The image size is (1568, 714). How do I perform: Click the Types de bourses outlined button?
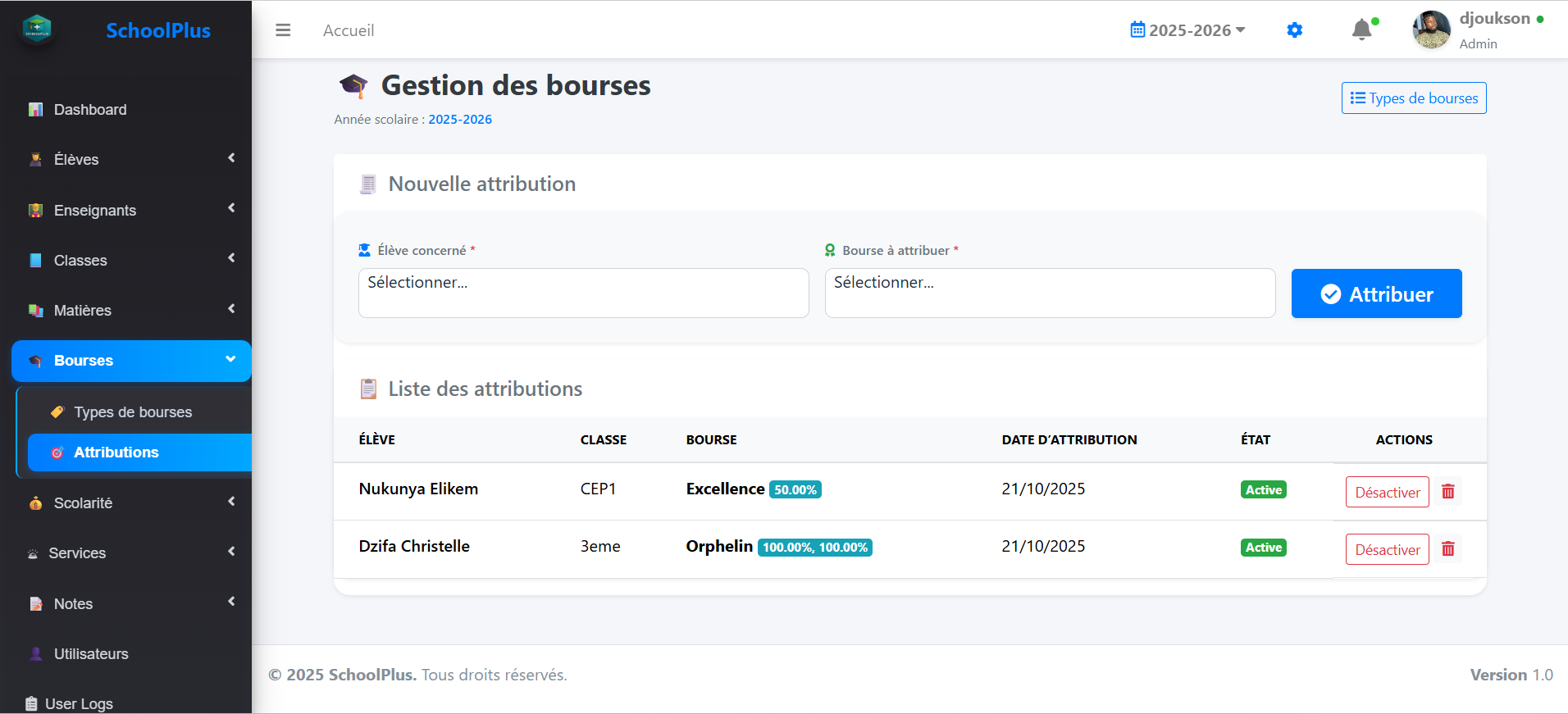click(x=1413, y=98)
